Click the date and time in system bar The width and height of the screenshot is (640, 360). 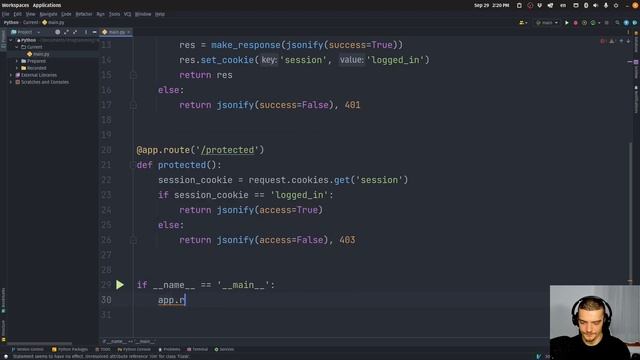491,5
